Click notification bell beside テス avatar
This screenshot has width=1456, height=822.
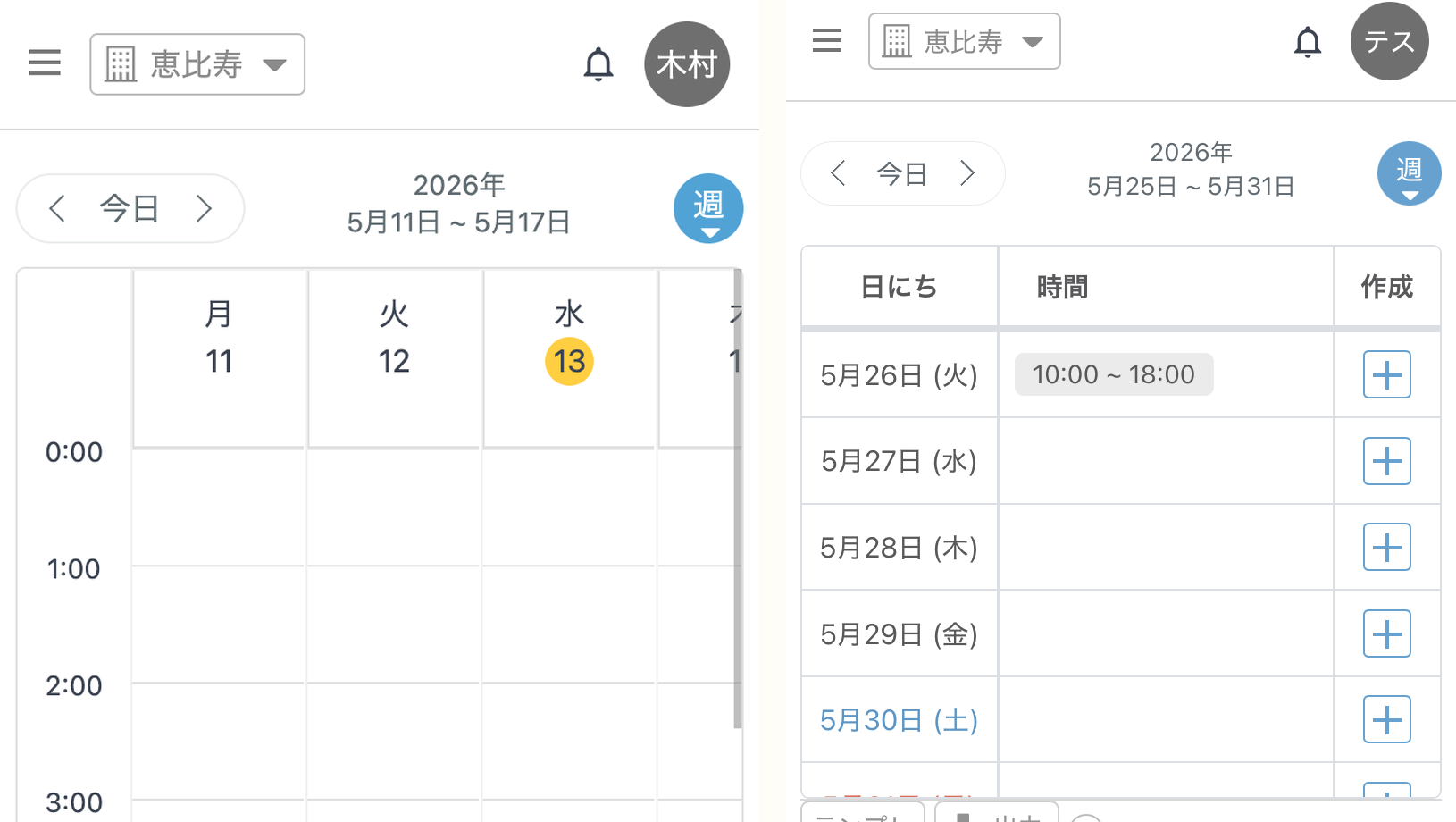tap(1308, 42)
